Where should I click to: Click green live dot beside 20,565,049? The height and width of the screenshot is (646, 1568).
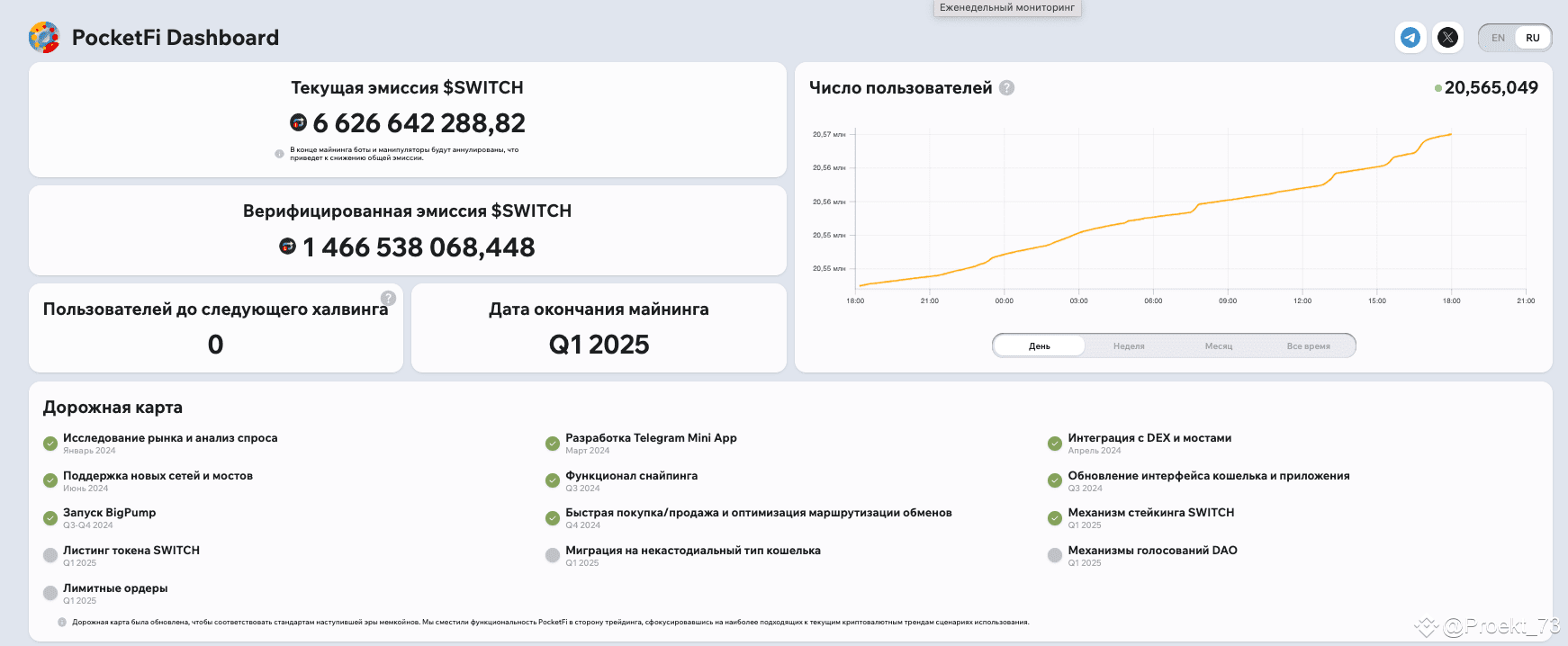point(1438,88)
